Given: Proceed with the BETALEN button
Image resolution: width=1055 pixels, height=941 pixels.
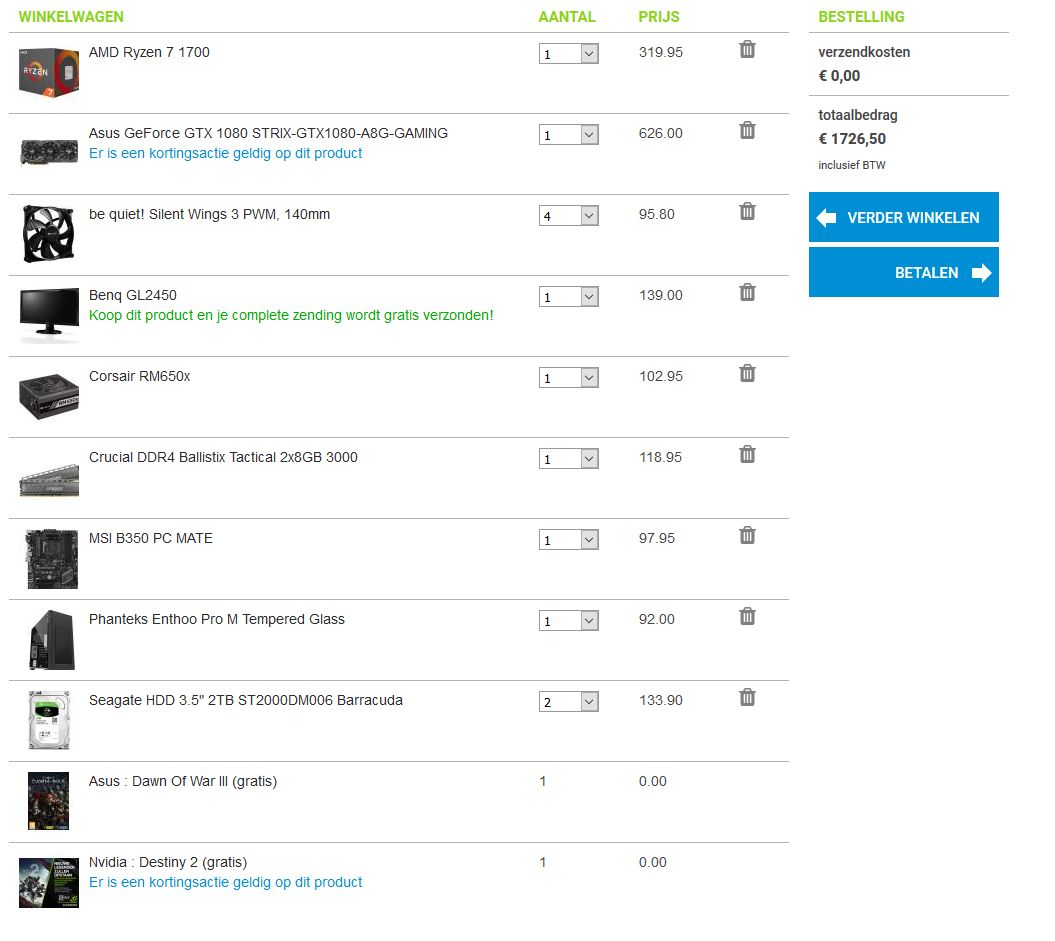Looking at the screenshot, I should click(x=904, y=272).
